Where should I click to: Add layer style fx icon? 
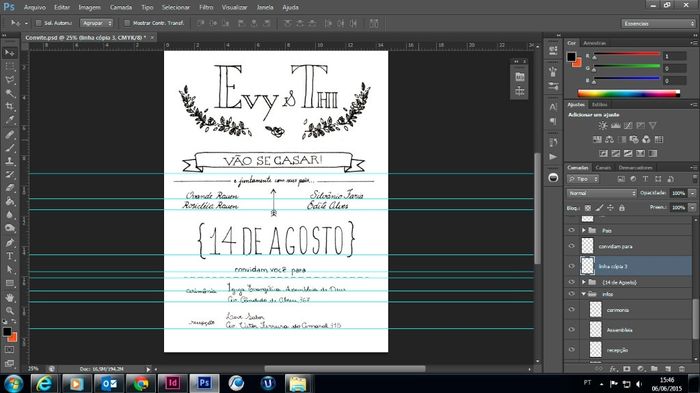613,368
